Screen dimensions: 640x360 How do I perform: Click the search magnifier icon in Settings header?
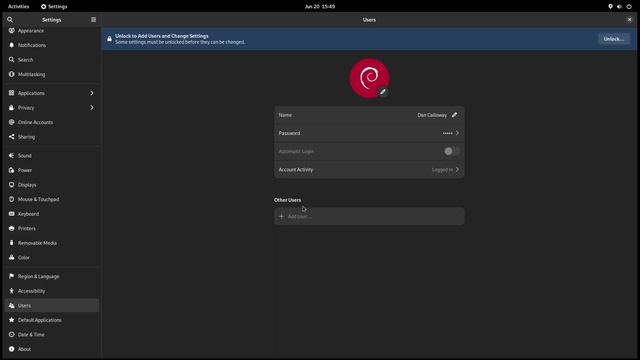tap(10, 20)
